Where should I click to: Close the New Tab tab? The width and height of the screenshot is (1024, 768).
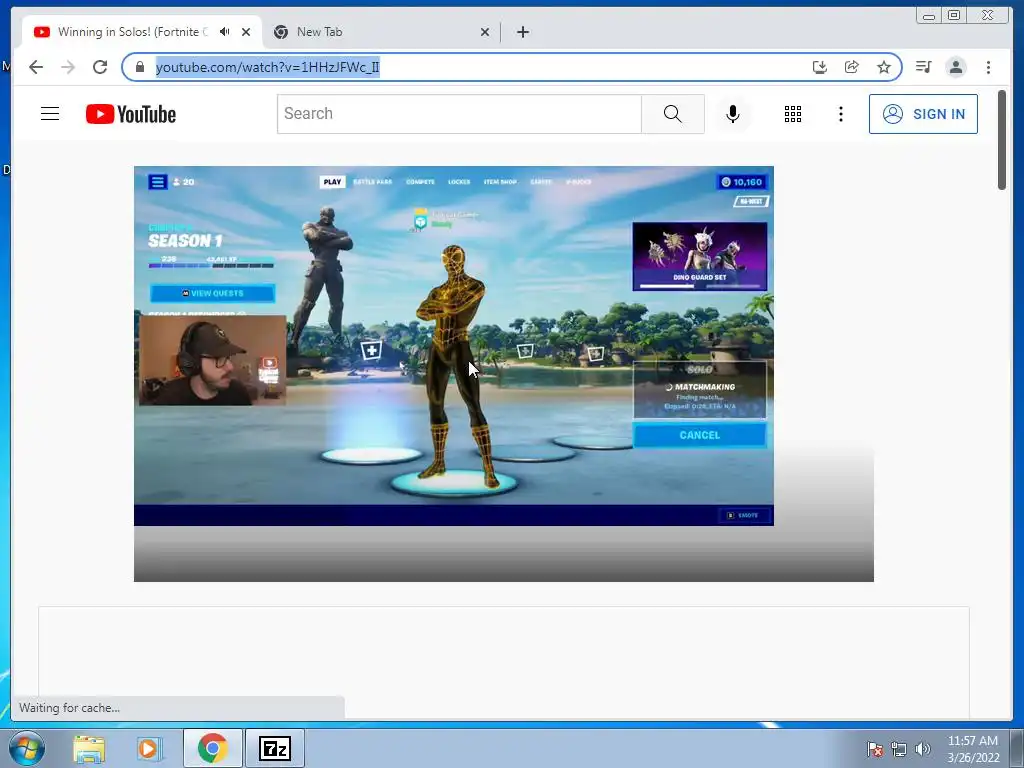point(485,32)
